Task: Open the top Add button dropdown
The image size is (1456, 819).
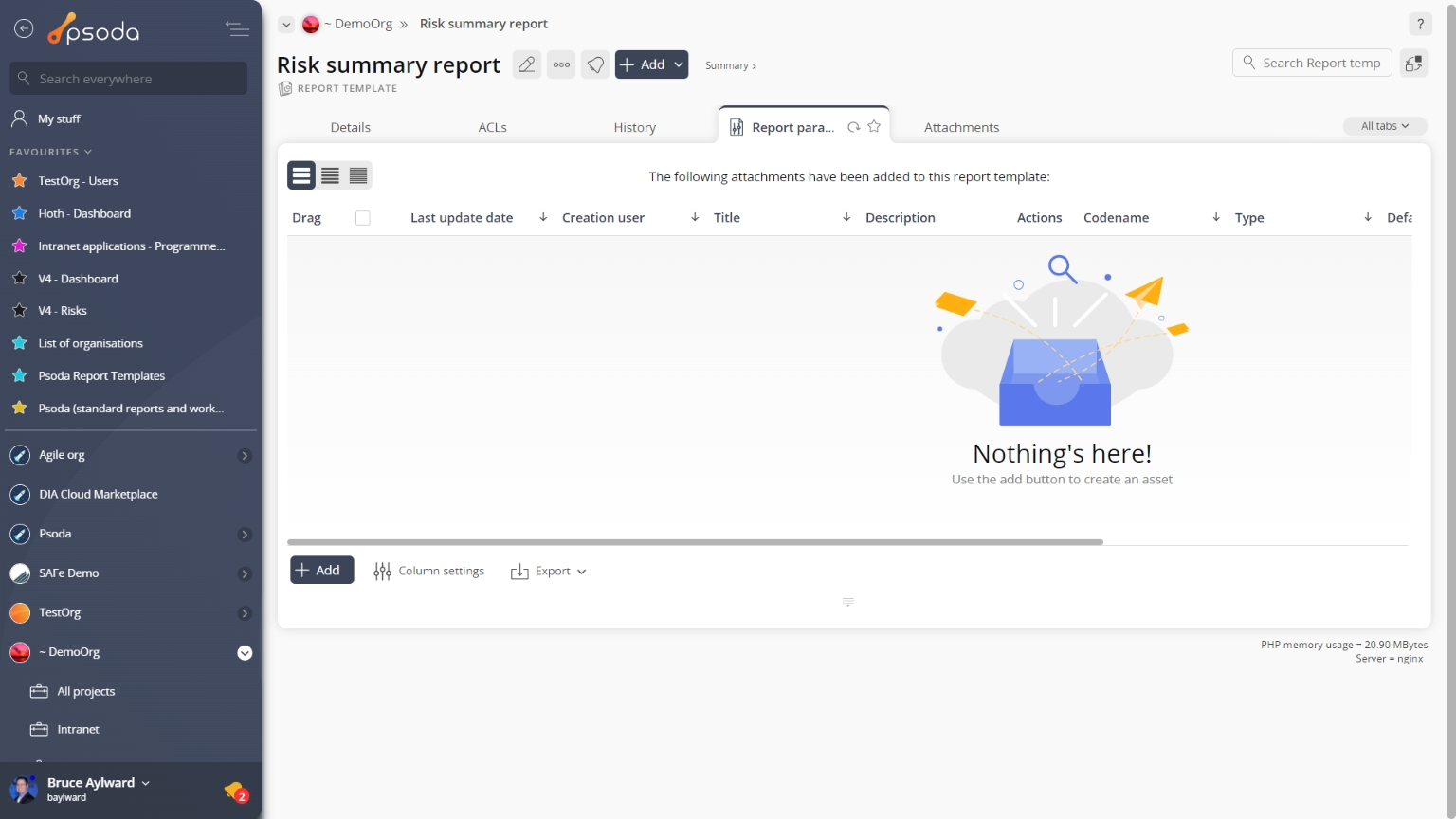Action: point(679,64)
